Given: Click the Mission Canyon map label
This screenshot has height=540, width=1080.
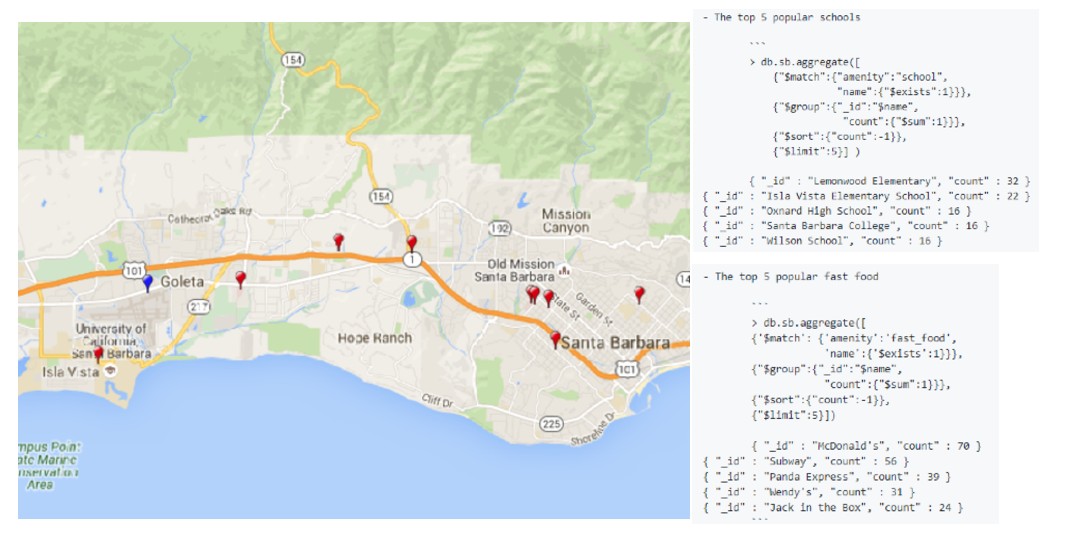Looking at the screenshot, I should pyautogui.click(x=566, y=221).
